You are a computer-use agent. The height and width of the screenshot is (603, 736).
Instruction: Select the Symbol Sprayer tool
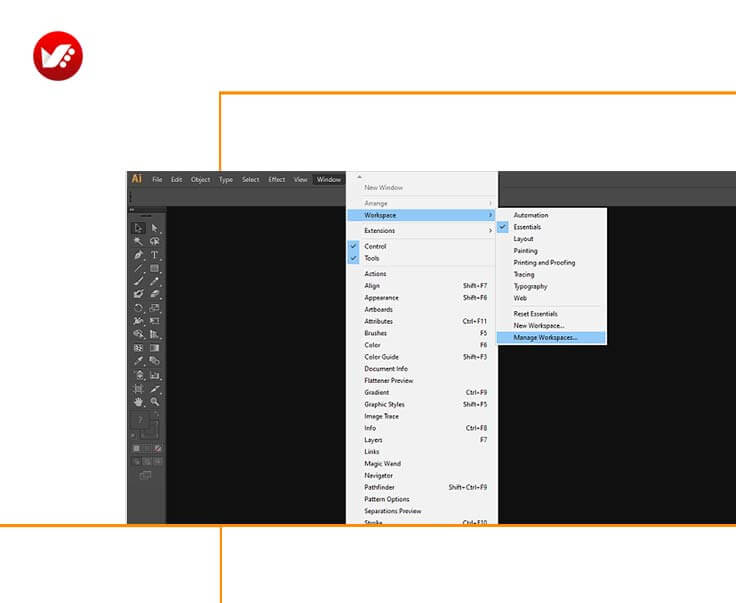[x=138, y=375]
